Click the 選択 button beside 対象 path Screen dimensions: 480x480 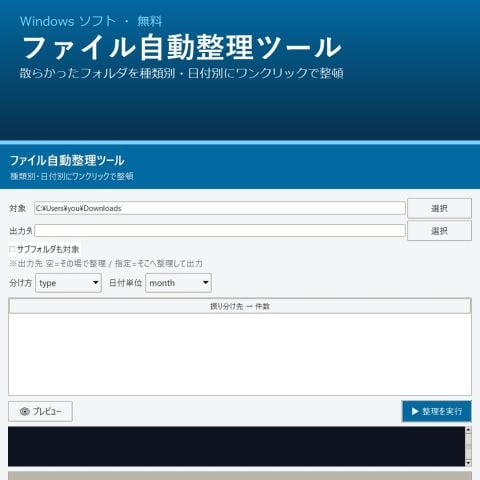439,208
